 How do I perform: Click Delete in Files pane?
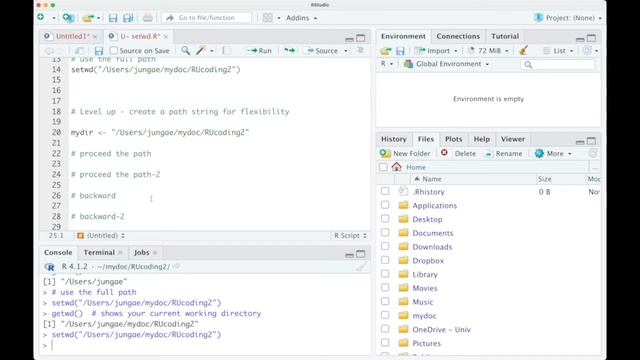[x=458, y=153]
